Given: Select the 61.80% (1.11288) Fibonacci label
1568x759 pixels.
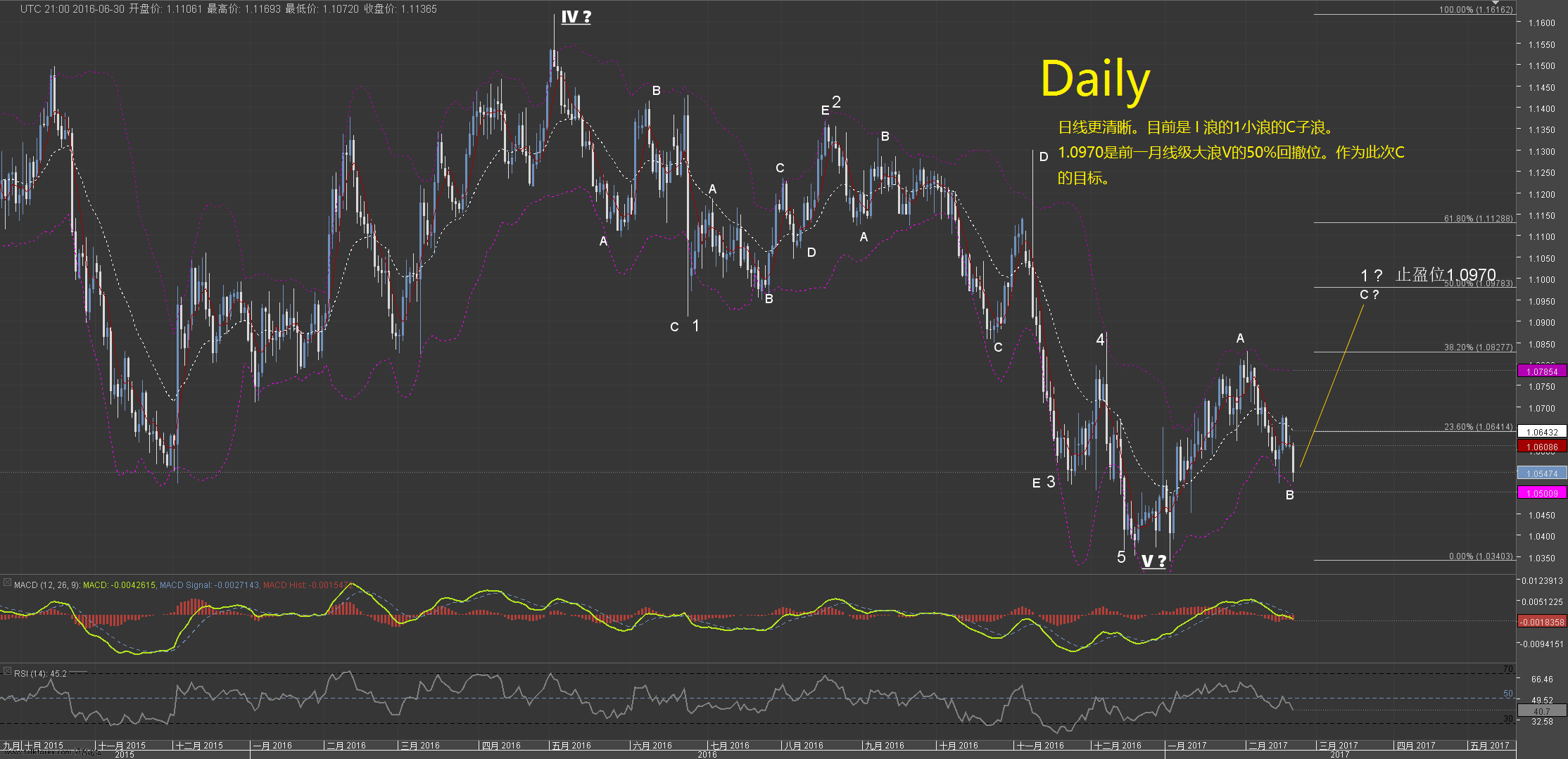Looking at the screenshot, I should pyautogui.click(x=1478, y=219).
